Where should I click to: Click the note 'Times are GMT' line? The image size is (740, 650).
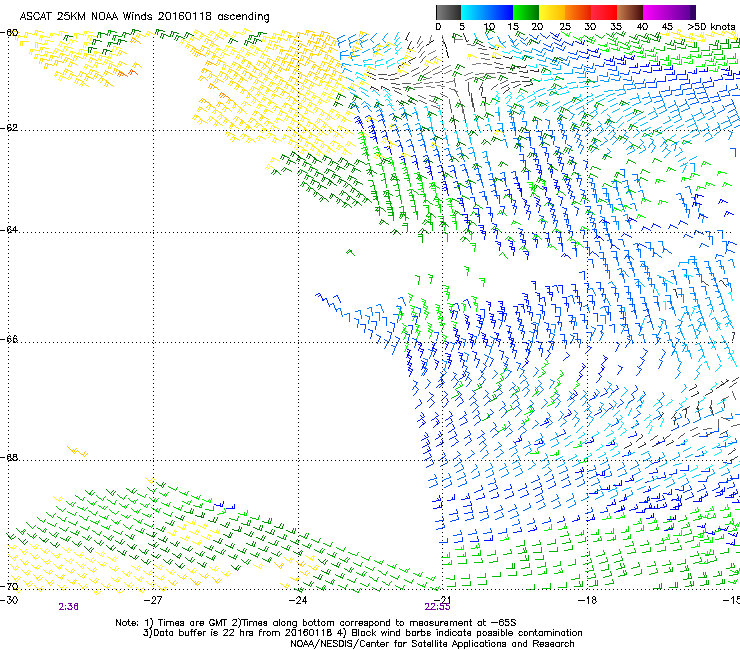[x=316, y=623]
